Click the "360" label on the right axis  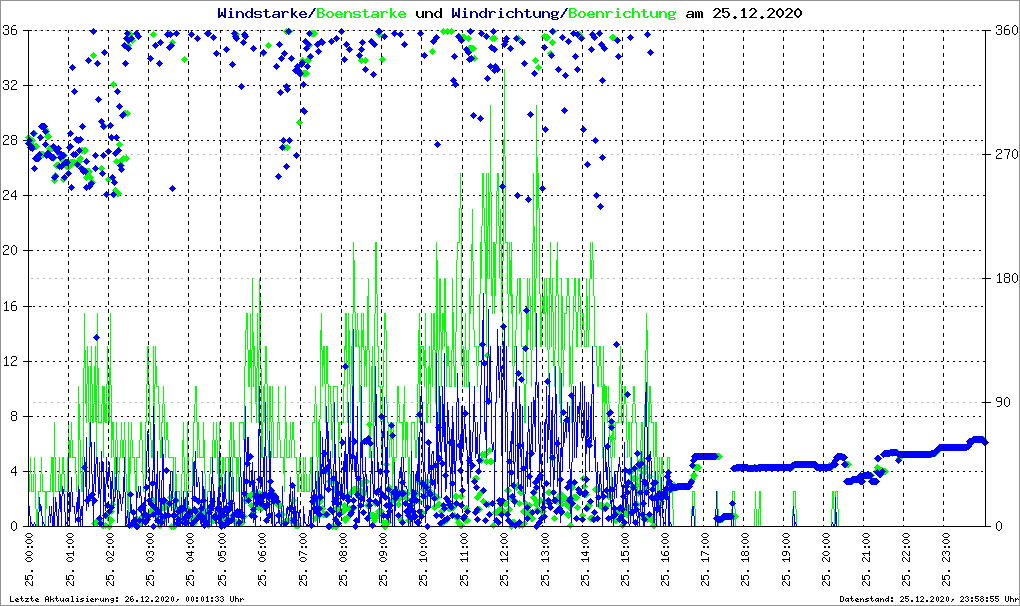point(1005,30)
